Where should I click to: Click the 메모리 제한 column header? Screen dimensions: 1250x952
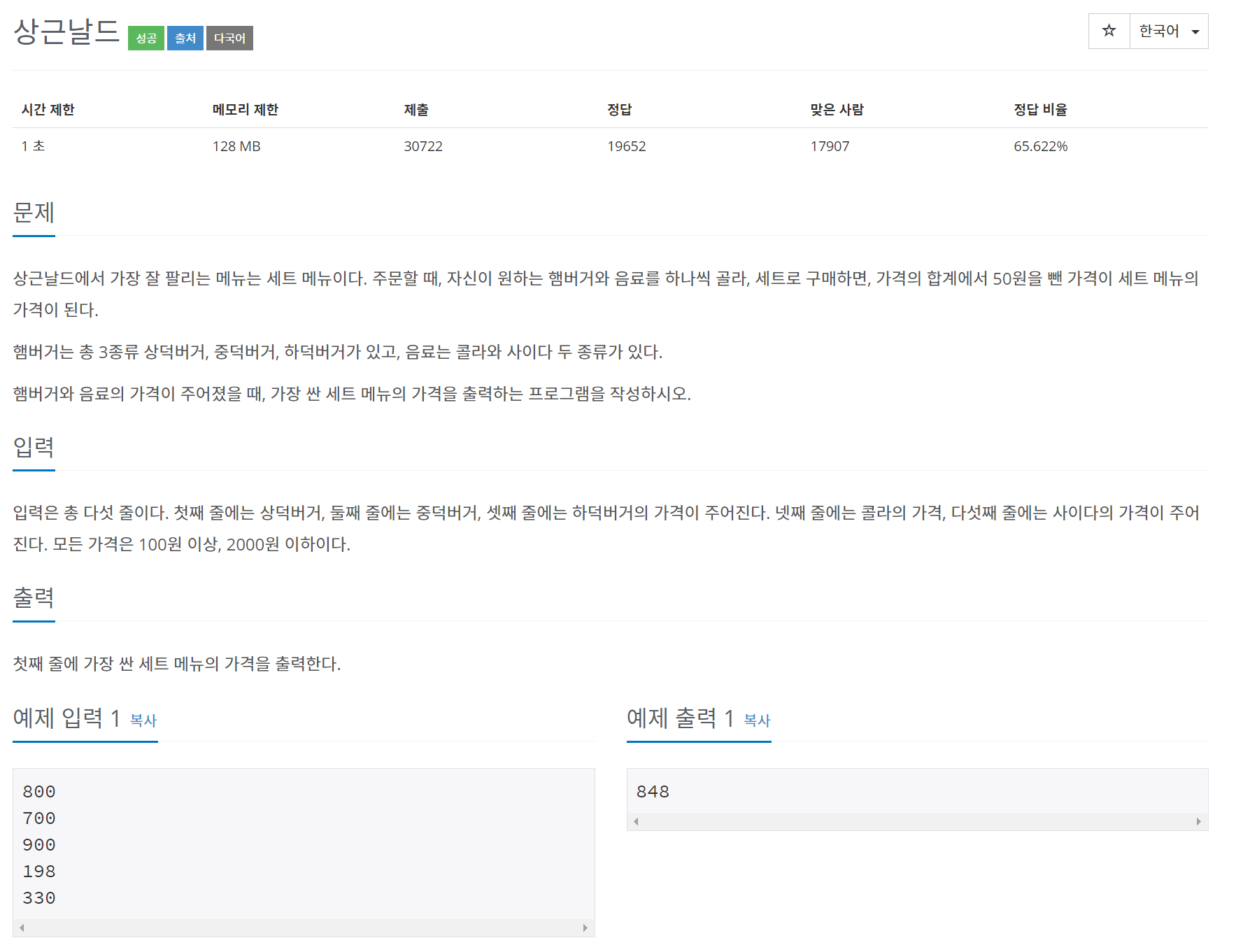tap(246, 110)
